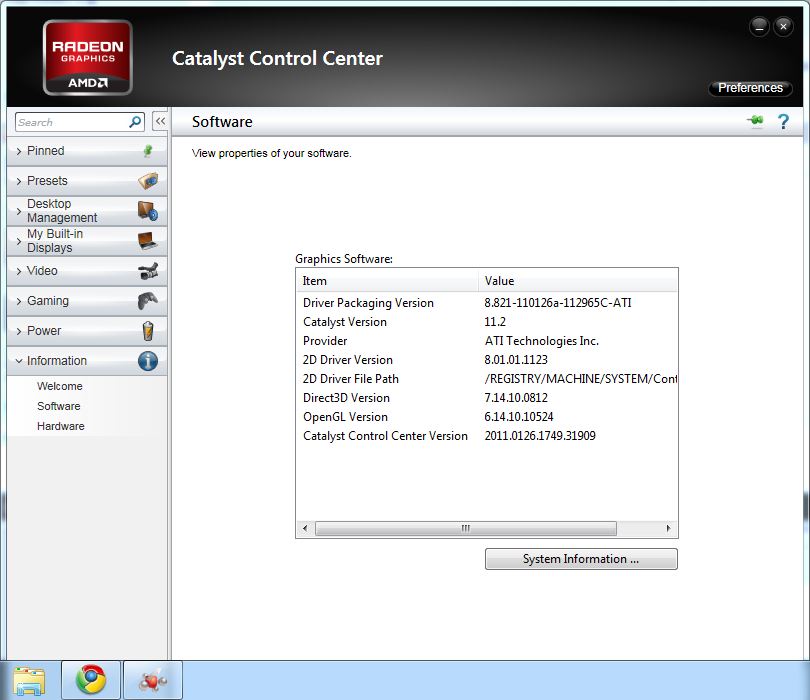This screenshot has height=700, width=810.
Task: Click the Power battery icon
Action: coord(148,331)
